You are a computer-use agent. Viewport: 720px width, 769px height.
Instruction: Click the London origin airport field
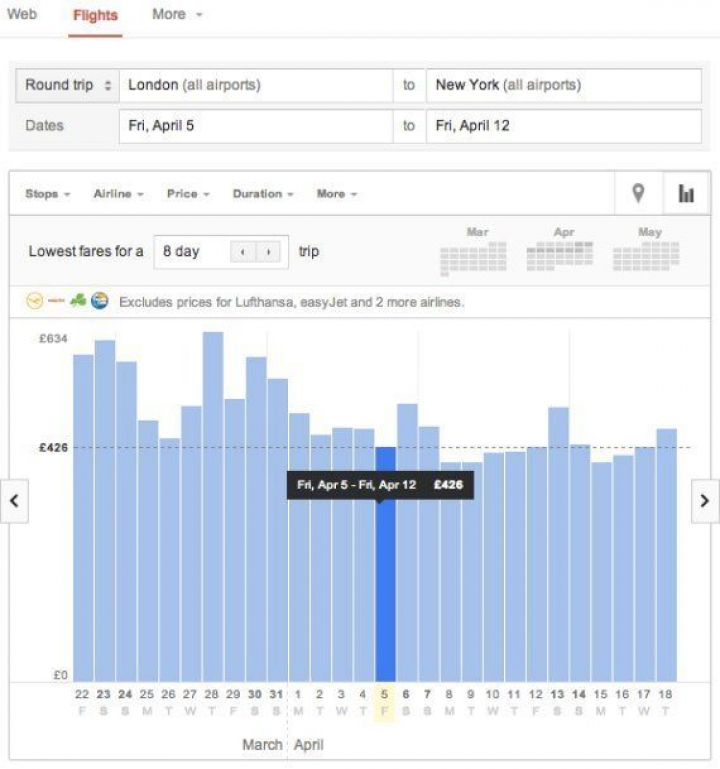255,85
